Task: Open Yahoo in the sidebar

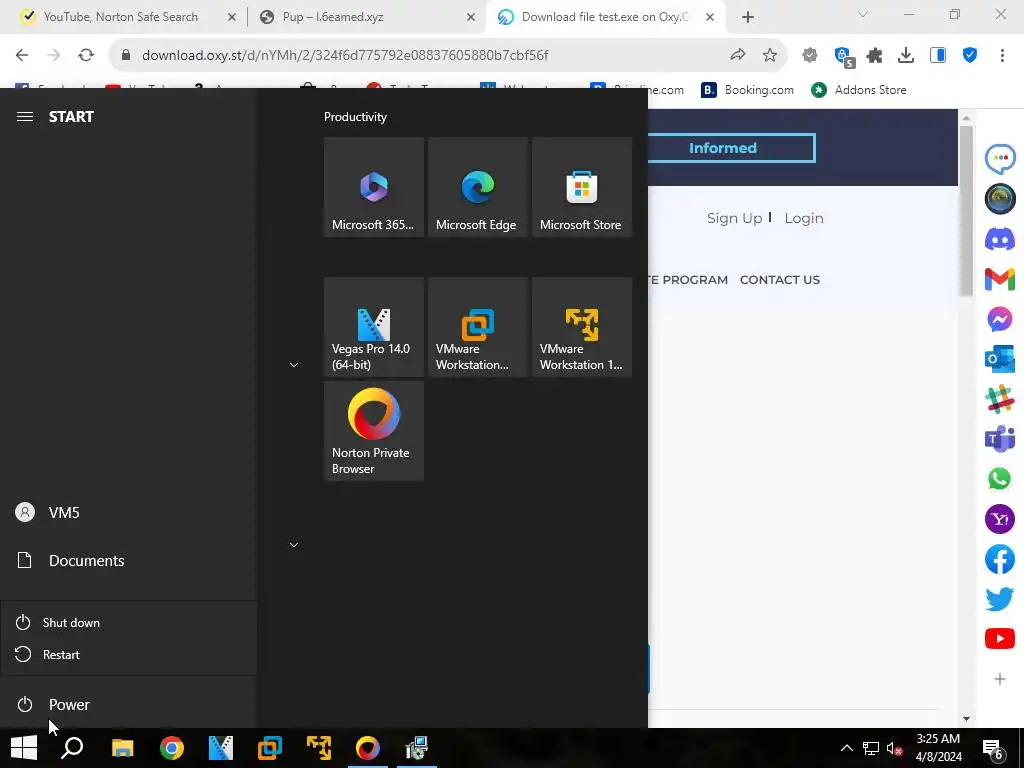Action: [x=1000, y=519]
